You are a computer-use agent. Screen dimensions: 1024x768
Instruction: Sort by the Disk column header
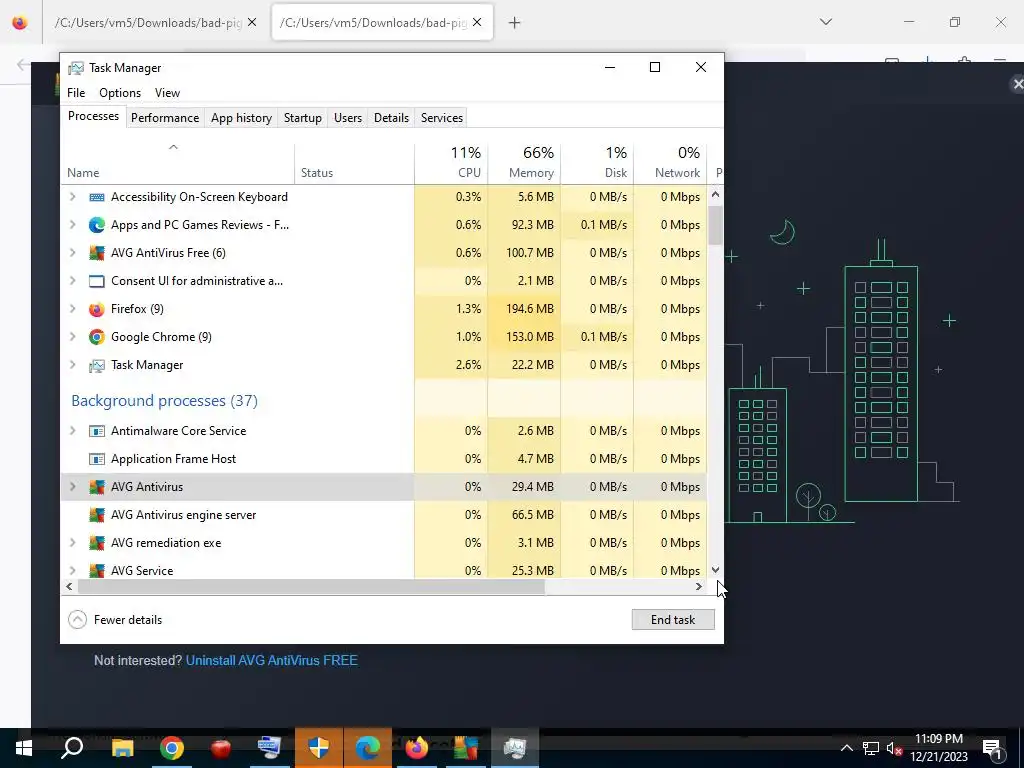click(x=598, y=163)
